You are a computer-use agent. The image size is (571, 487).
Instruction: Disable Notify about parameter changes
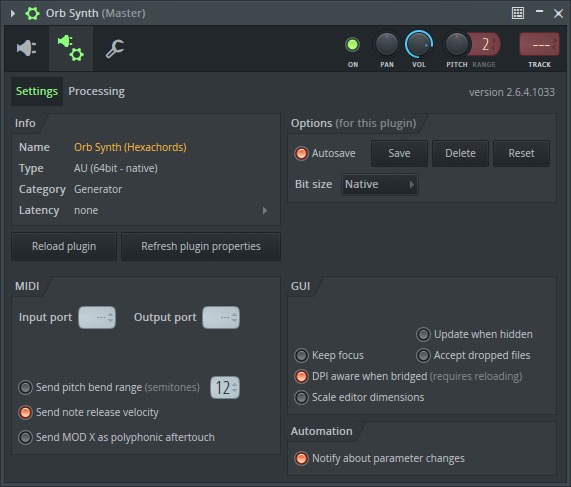(x=301, y=459)
